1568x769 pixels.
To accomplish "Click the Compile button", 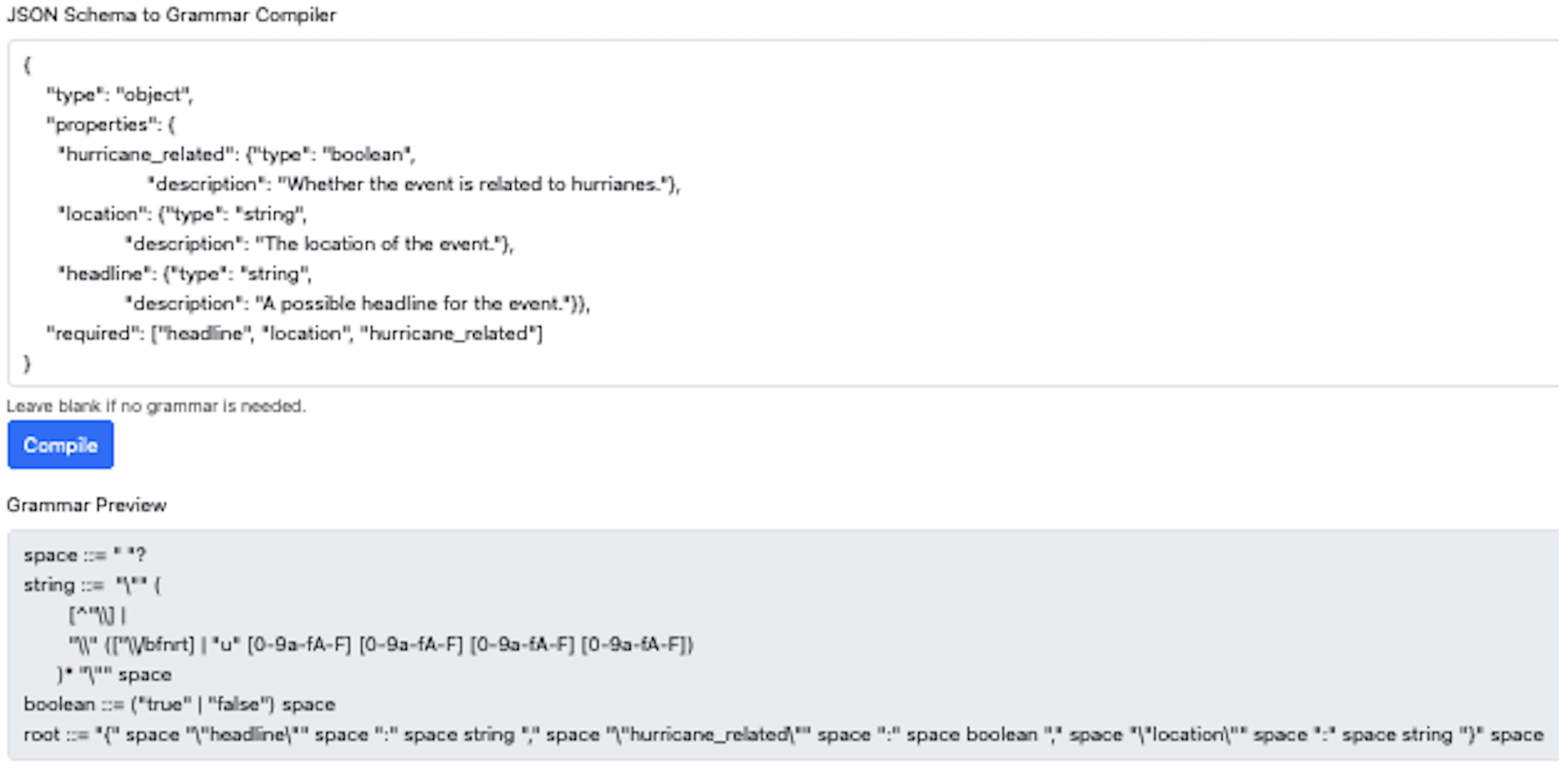I will click(60, 445).
